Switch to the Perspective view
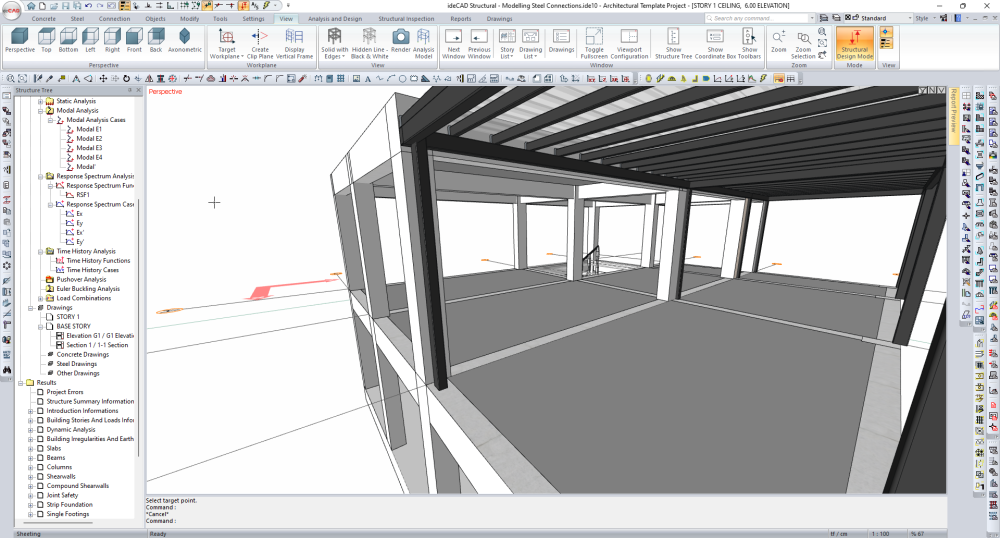The width and height of the screenshot is (1000, 538). (19, 40)
